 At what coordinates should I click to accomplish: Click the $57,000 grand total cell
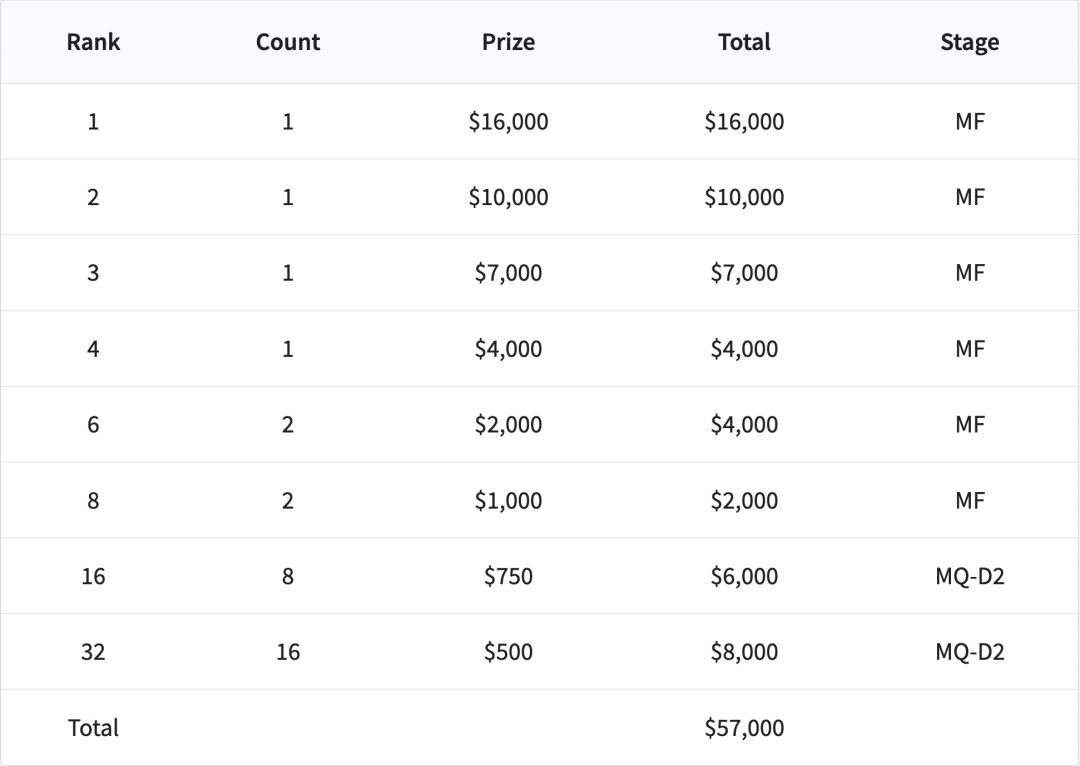point(744,728)
